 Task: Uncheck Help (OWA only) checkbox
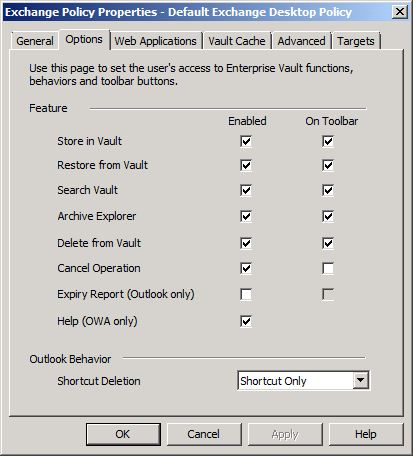coord(246,321)
